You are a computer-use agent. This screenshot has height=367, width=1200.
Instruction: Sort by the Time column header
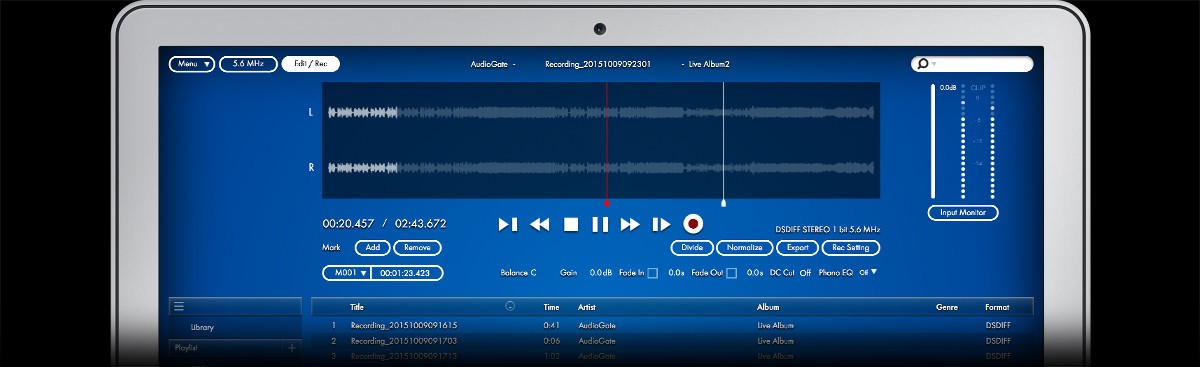[x=551, y=307]
